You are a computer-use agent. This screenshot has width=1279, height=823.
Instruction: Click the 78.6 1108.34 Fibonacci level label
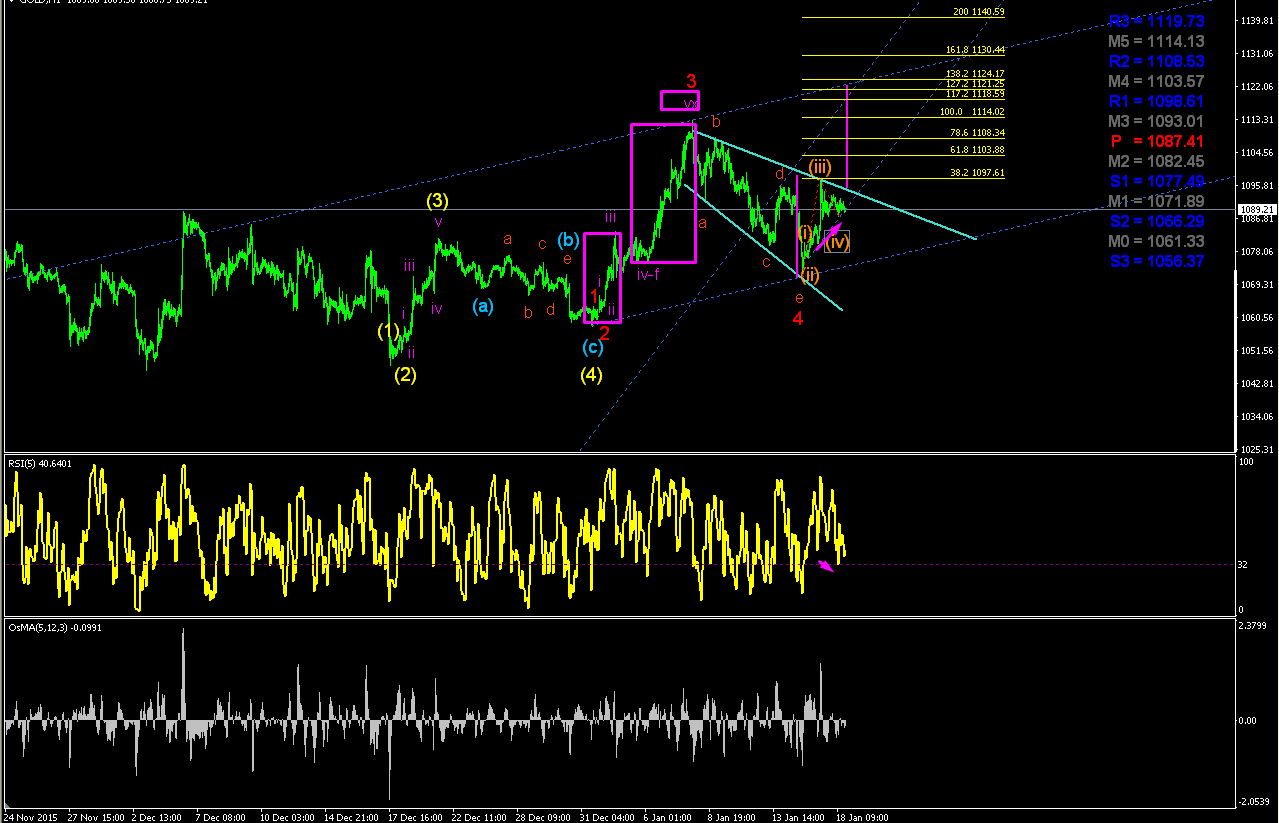[977, 132]
